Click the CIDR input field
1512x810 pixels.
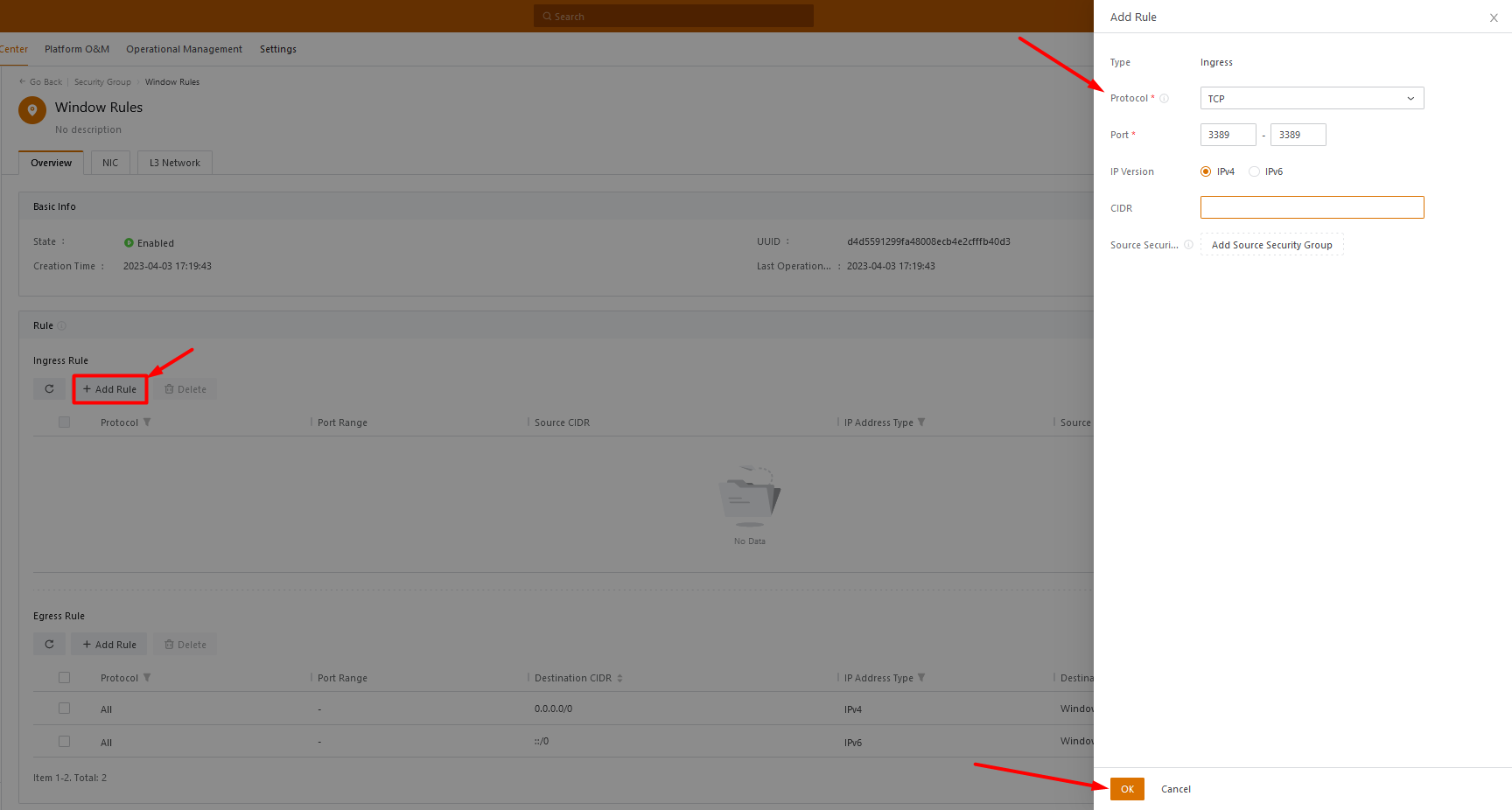[1311, 208]
